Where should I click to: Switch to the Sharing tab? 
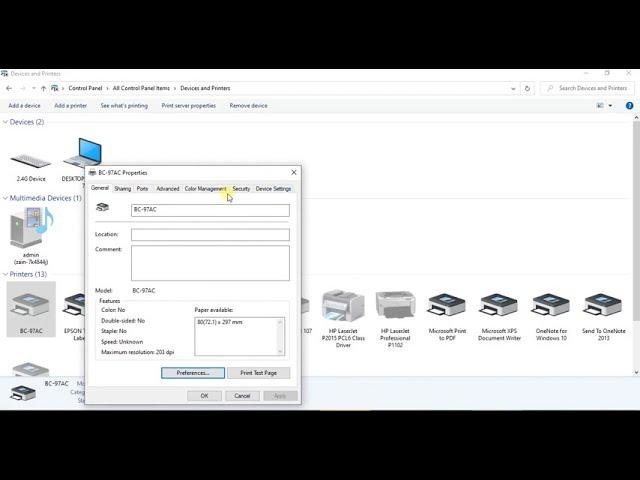122,189
